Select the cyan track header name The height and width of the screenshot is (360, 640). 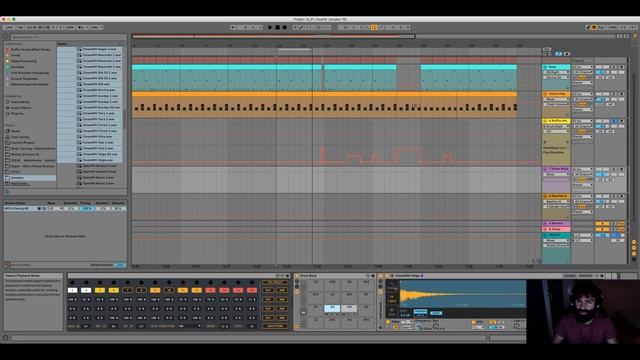(x=556, y=67)
